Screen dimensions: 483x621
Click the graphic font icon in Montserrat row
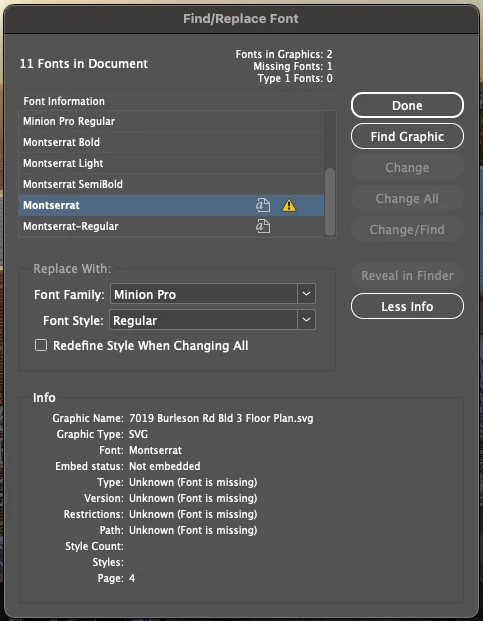tap(262, 205)
